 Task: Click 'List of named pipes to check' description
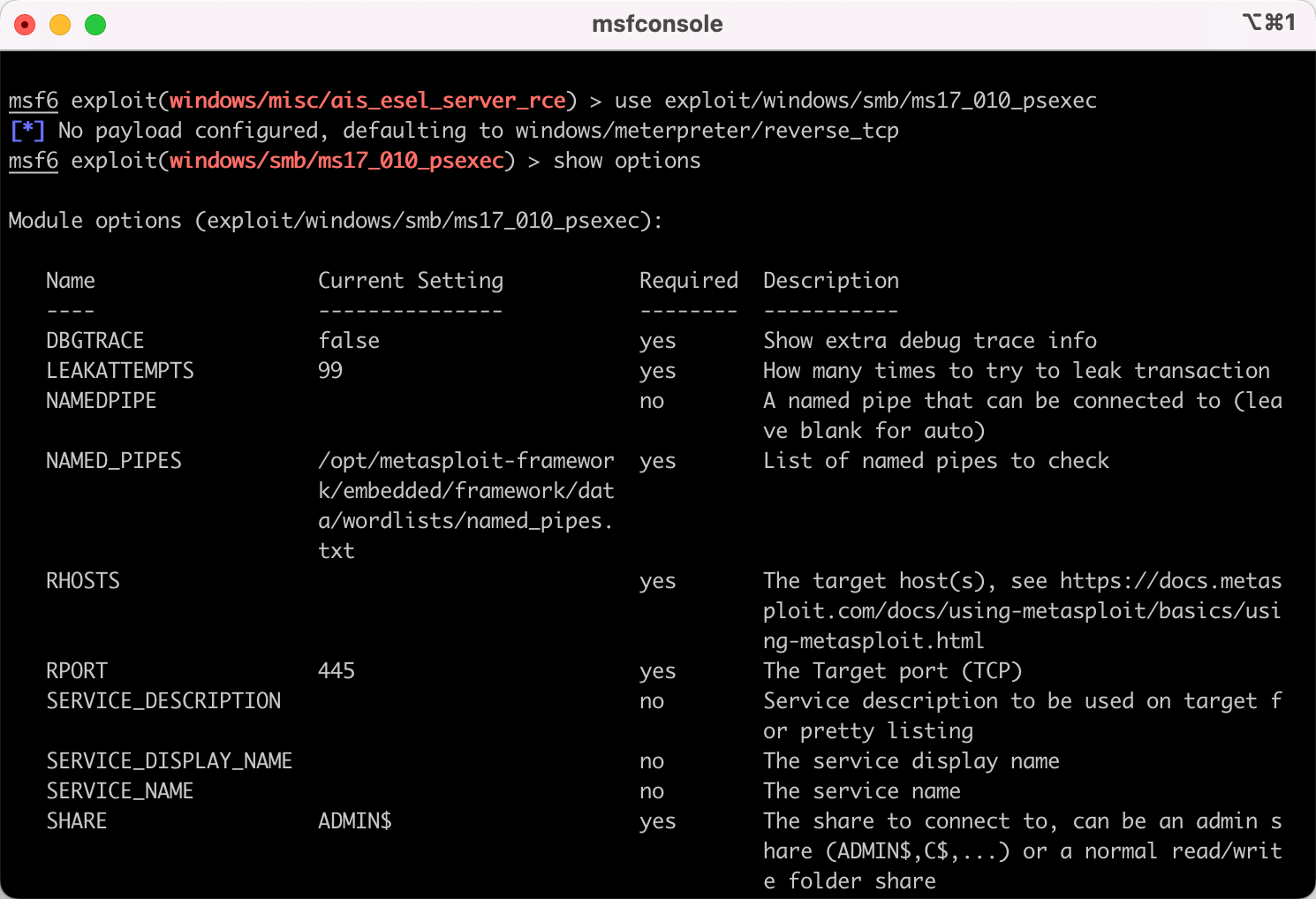(936, 461)
